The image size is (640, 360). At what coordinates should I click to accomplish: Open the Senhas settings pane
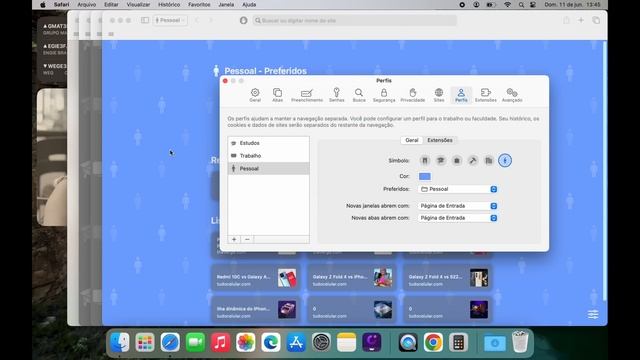click(337, 95)
